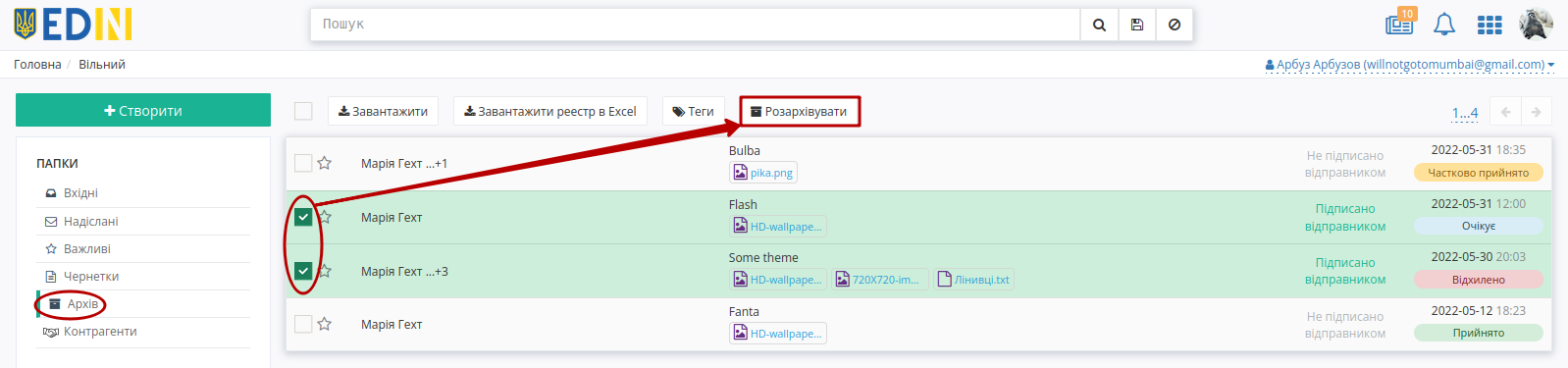Click the Вільний breadcrumb

102,65
